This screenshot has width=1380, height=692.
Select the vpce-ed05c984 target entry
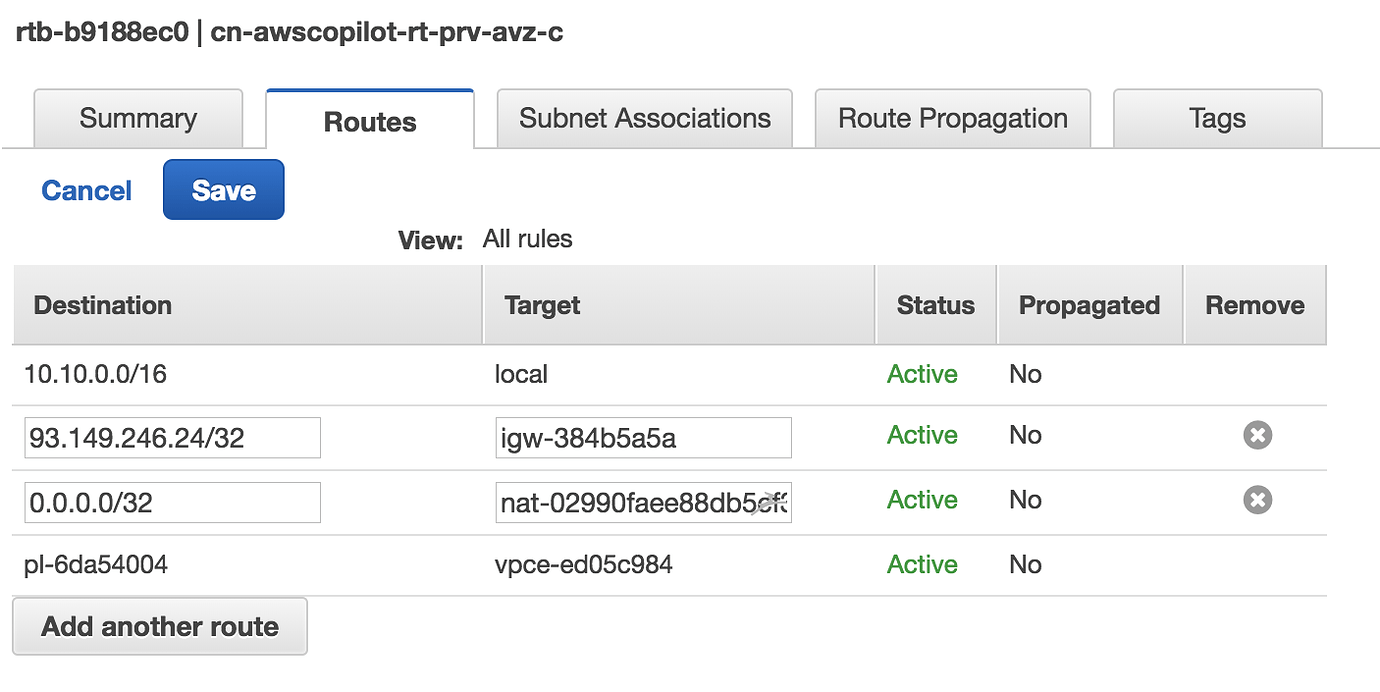(x=583, y=565)
